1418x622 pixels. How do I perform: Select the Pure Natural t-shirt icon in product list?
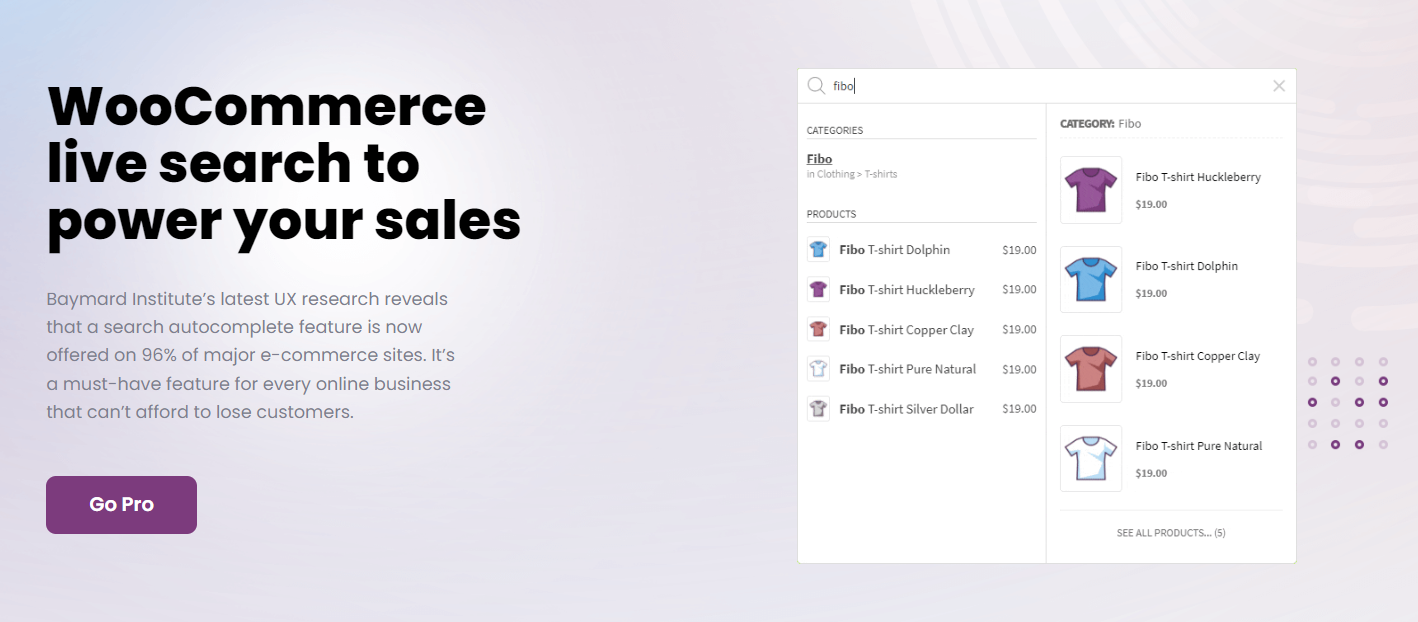click(819, 369)
